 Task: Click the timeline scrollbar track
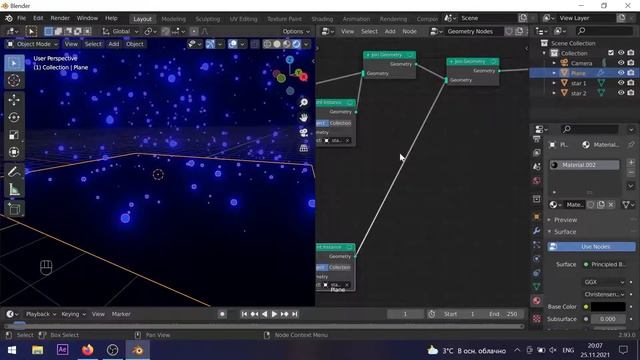pyautogui.click(x=264, y=327)
